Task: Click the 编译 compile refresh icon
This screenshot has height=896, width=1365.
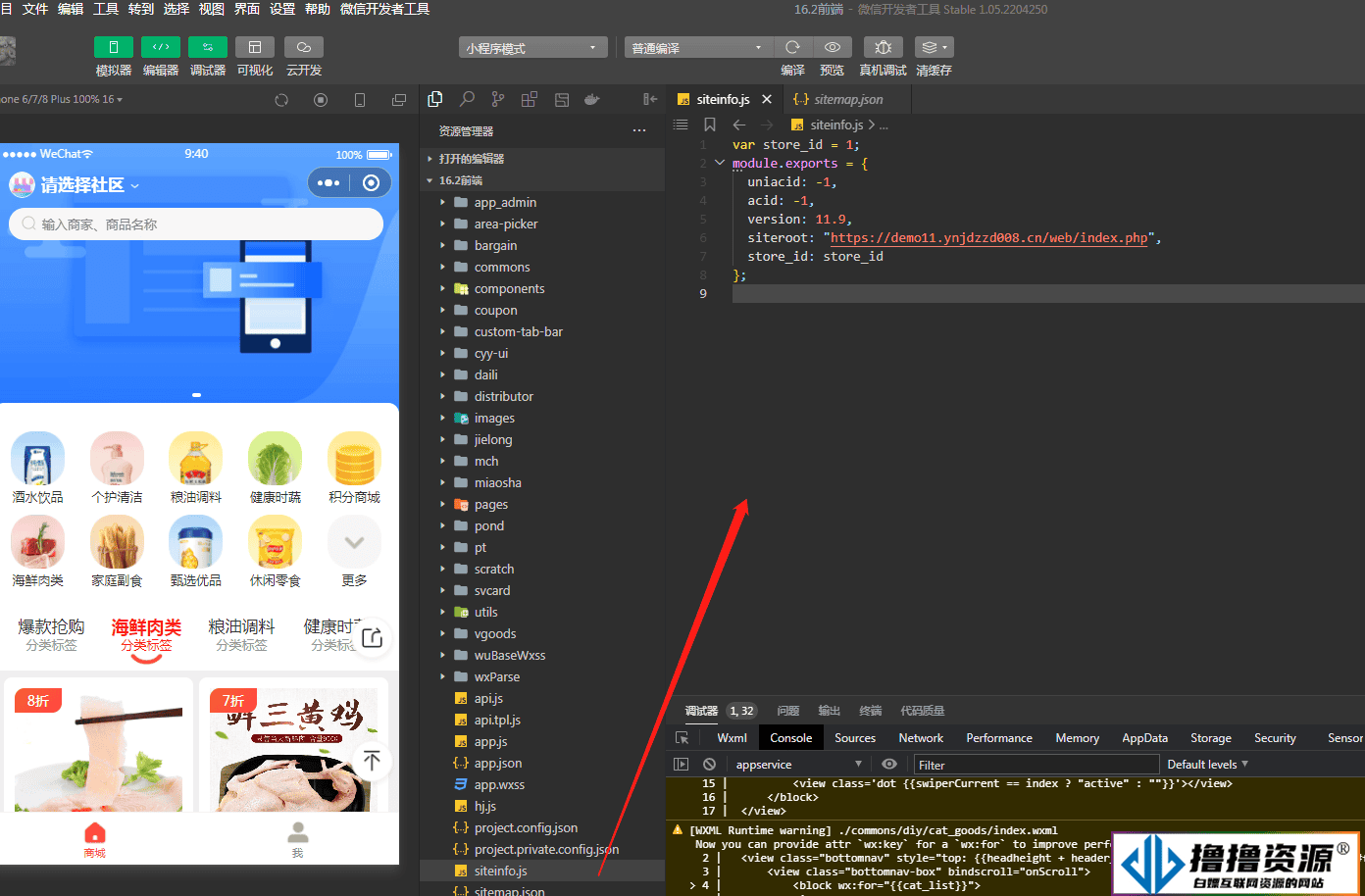Action: point(792,47)
